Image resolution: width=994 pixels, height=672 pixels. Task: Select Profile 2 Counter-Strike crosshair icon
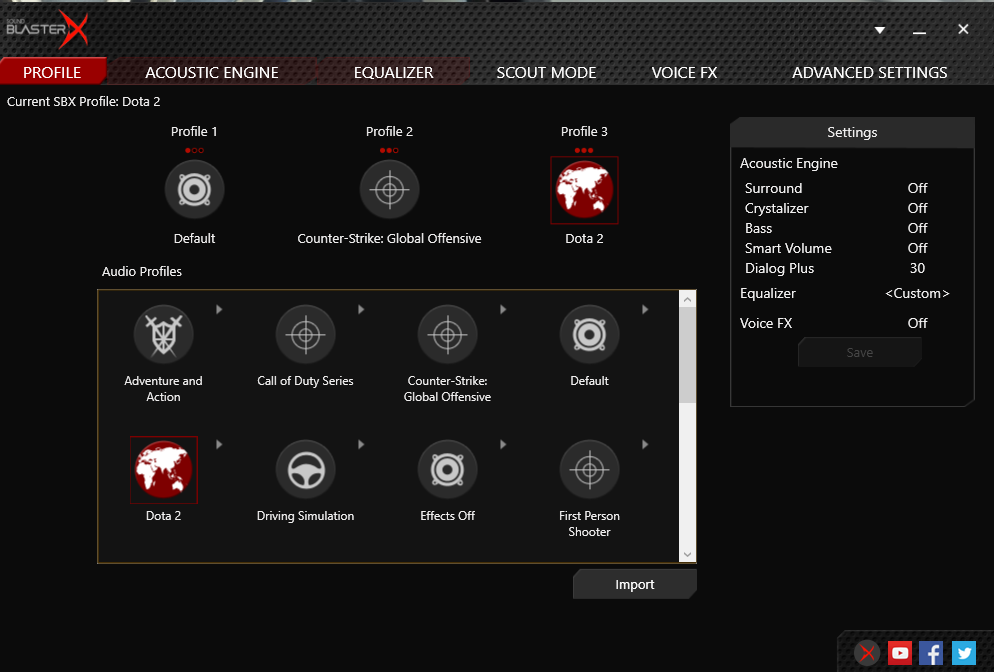[389, 190]
